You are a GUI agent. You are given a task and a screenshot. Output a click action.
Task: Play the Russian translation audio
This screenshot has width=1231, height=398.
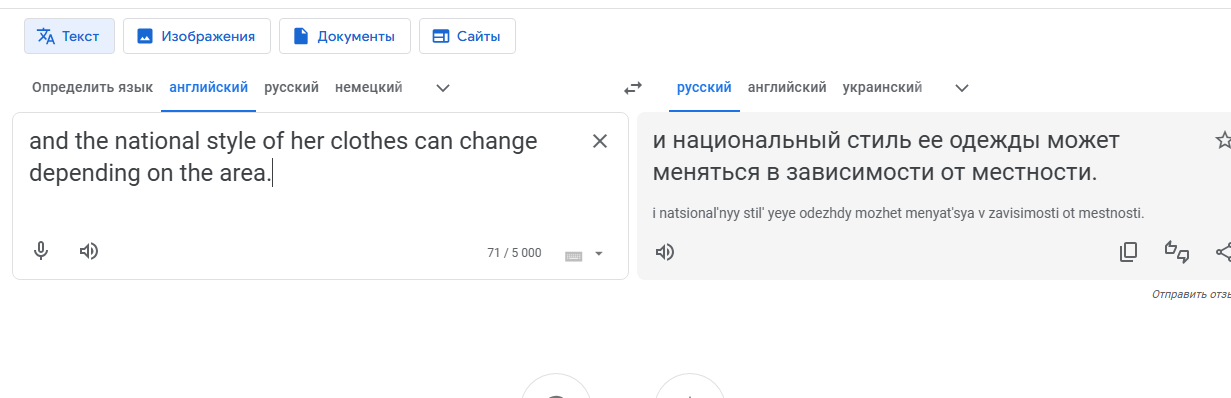tap(665, 252)
